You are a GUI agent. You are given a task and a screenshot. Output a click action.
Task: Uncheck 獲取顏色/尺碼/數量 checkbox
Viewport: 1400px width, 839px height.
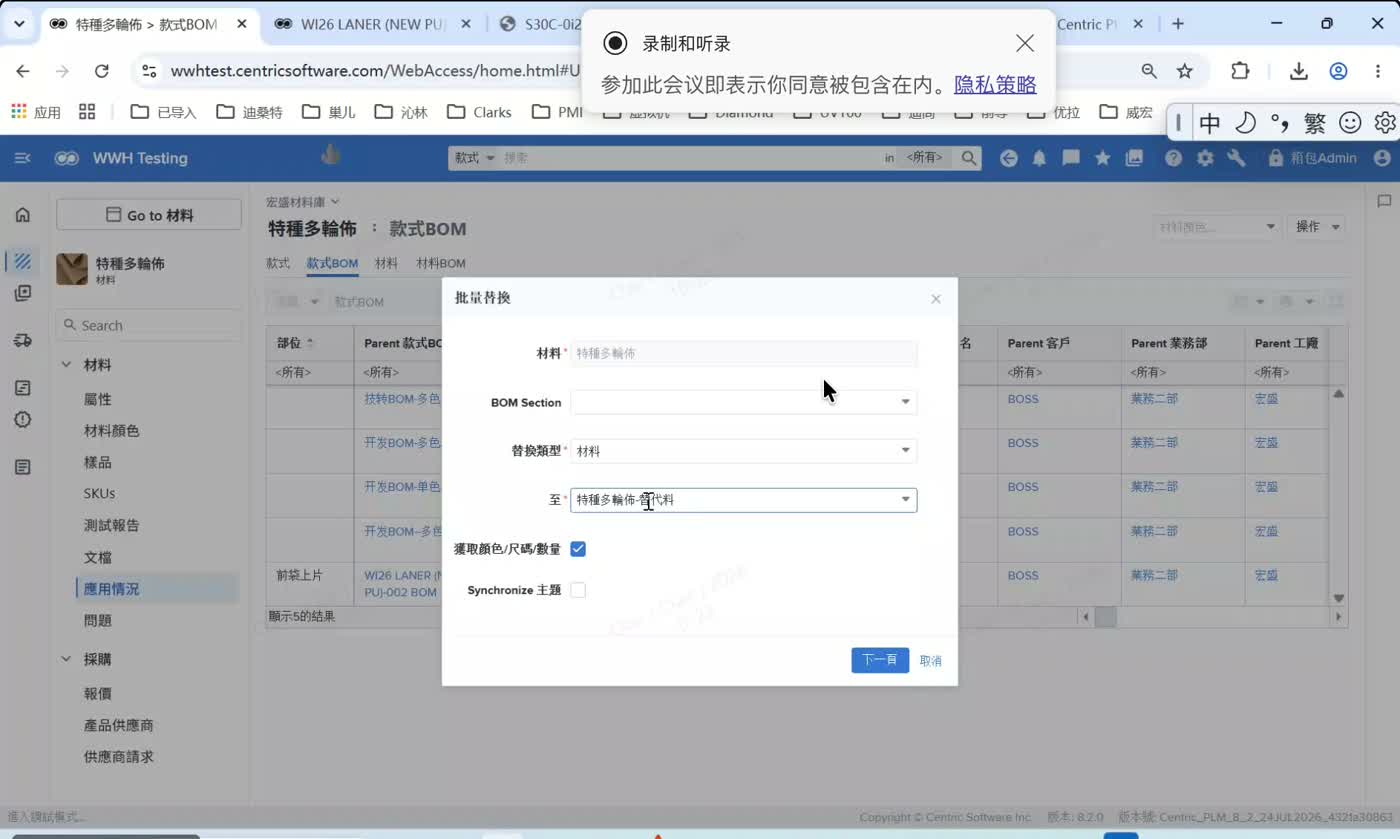pyautogui.click(x=578, y=549)
